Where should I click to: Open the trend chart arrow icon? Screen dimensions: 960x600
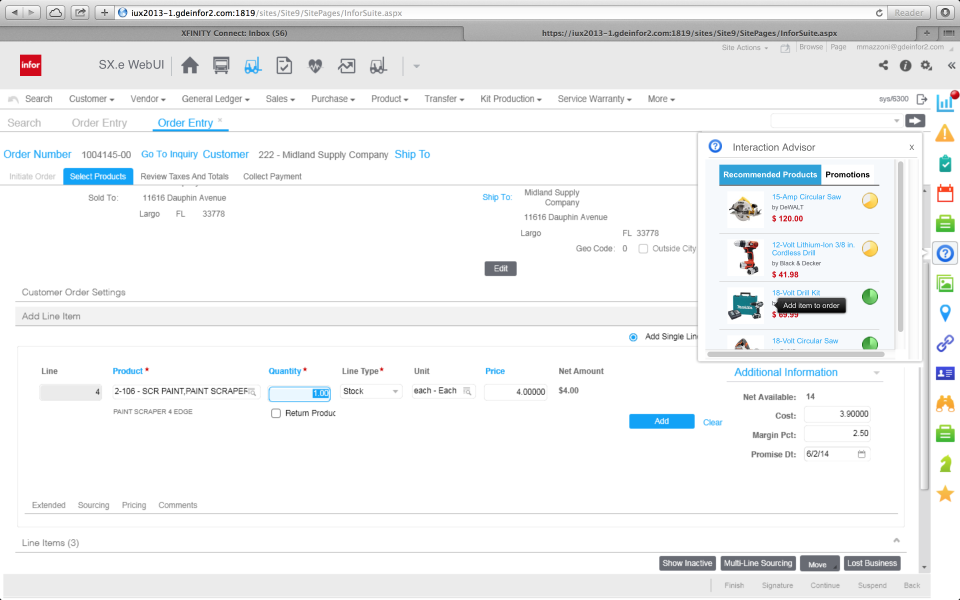[x=347, y=66]
